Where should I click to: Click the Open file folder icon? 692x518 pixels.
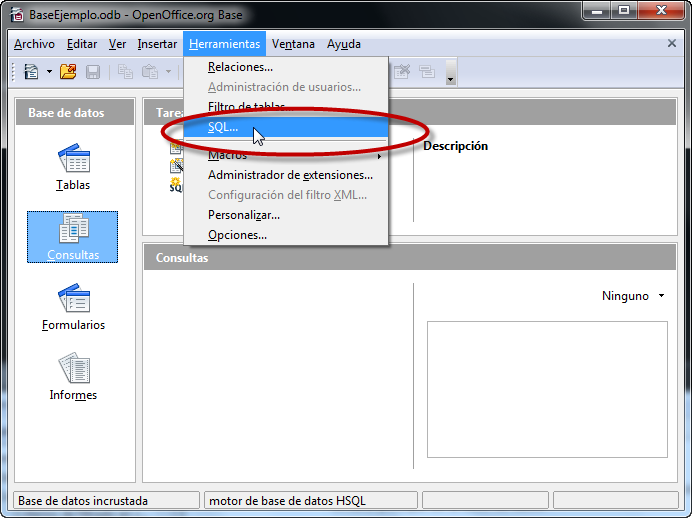coord(68,71)
